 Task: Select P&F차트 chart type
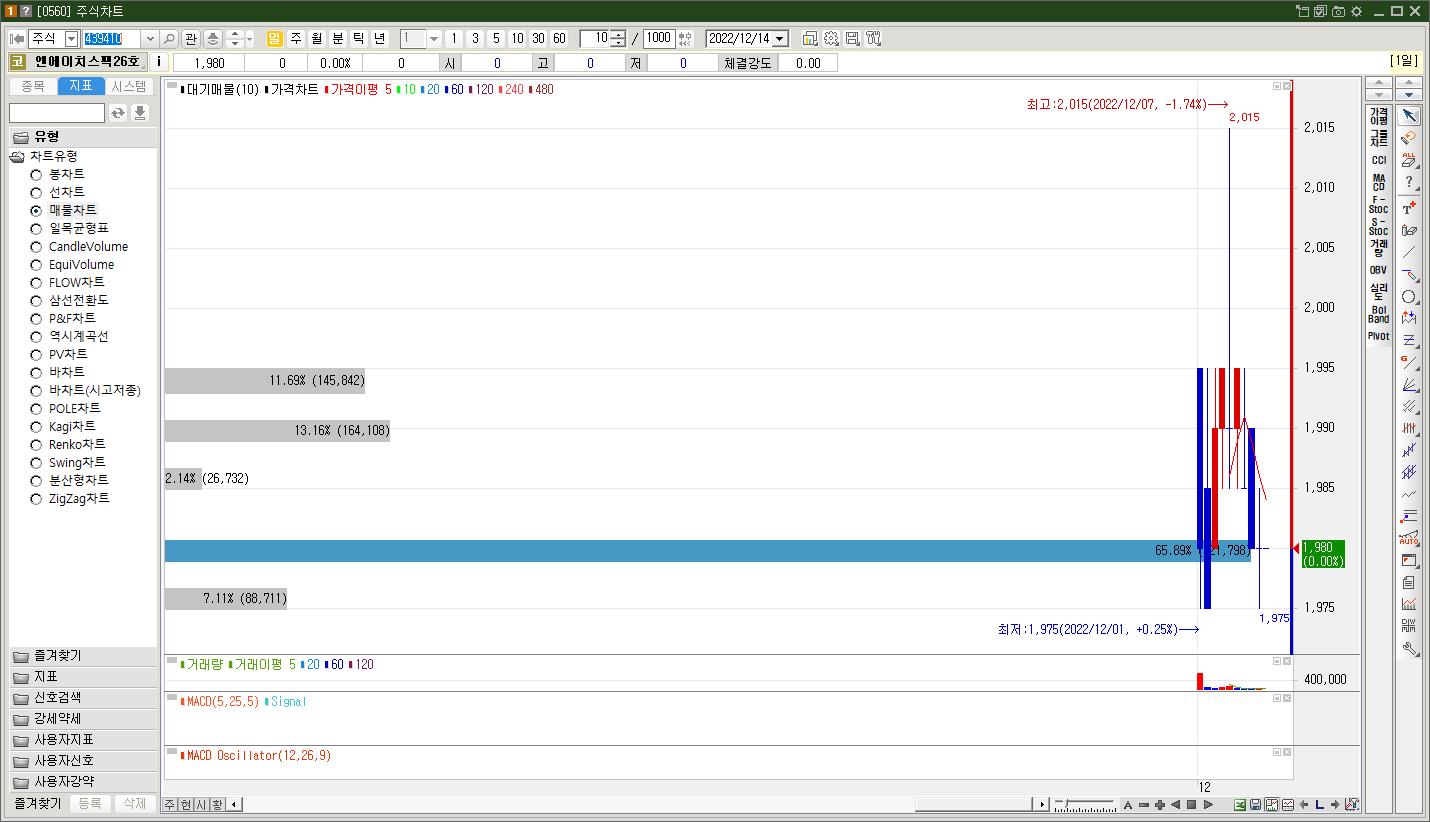[36, 319]
